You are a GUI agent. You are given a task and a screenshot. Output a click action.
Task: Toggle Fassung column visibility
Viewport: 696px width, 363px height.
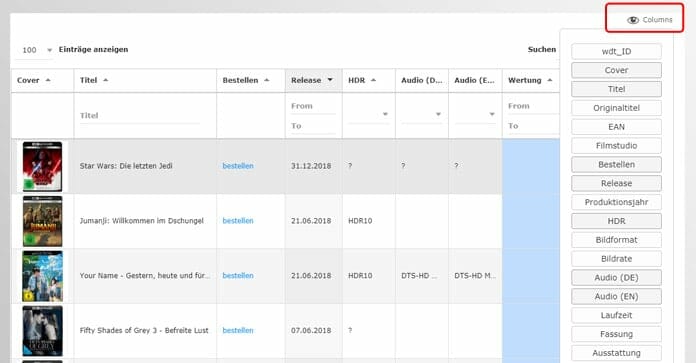point(616,334)
